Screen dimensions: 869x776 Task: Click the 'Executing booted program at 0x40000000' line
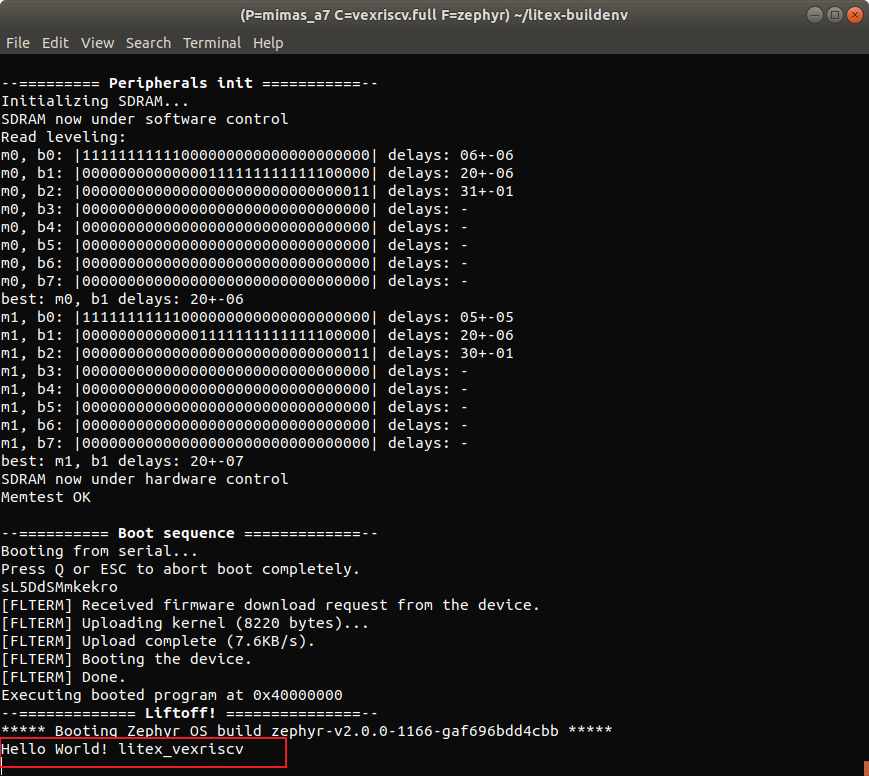point(171,695)
